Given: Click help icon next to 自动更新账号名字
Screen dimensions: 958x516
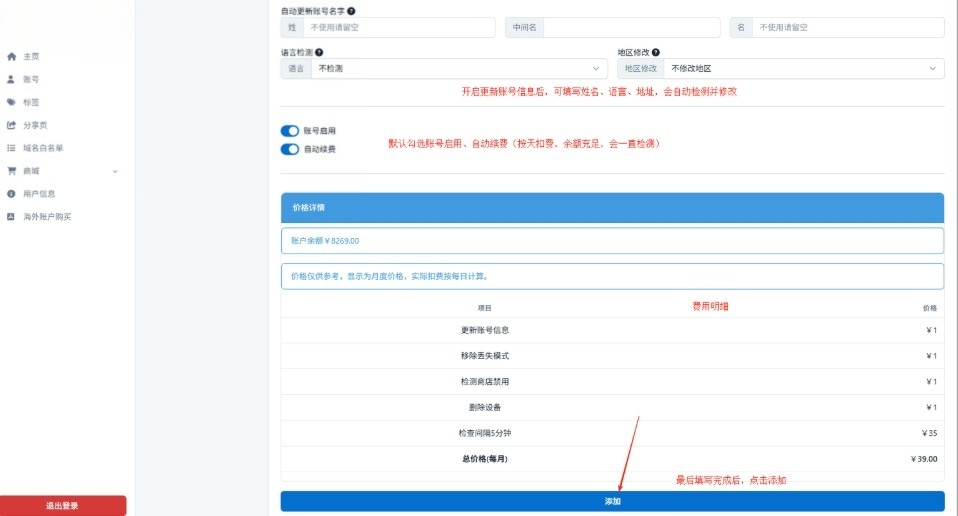Looking at the screenshot, I should tap(351, 11).
